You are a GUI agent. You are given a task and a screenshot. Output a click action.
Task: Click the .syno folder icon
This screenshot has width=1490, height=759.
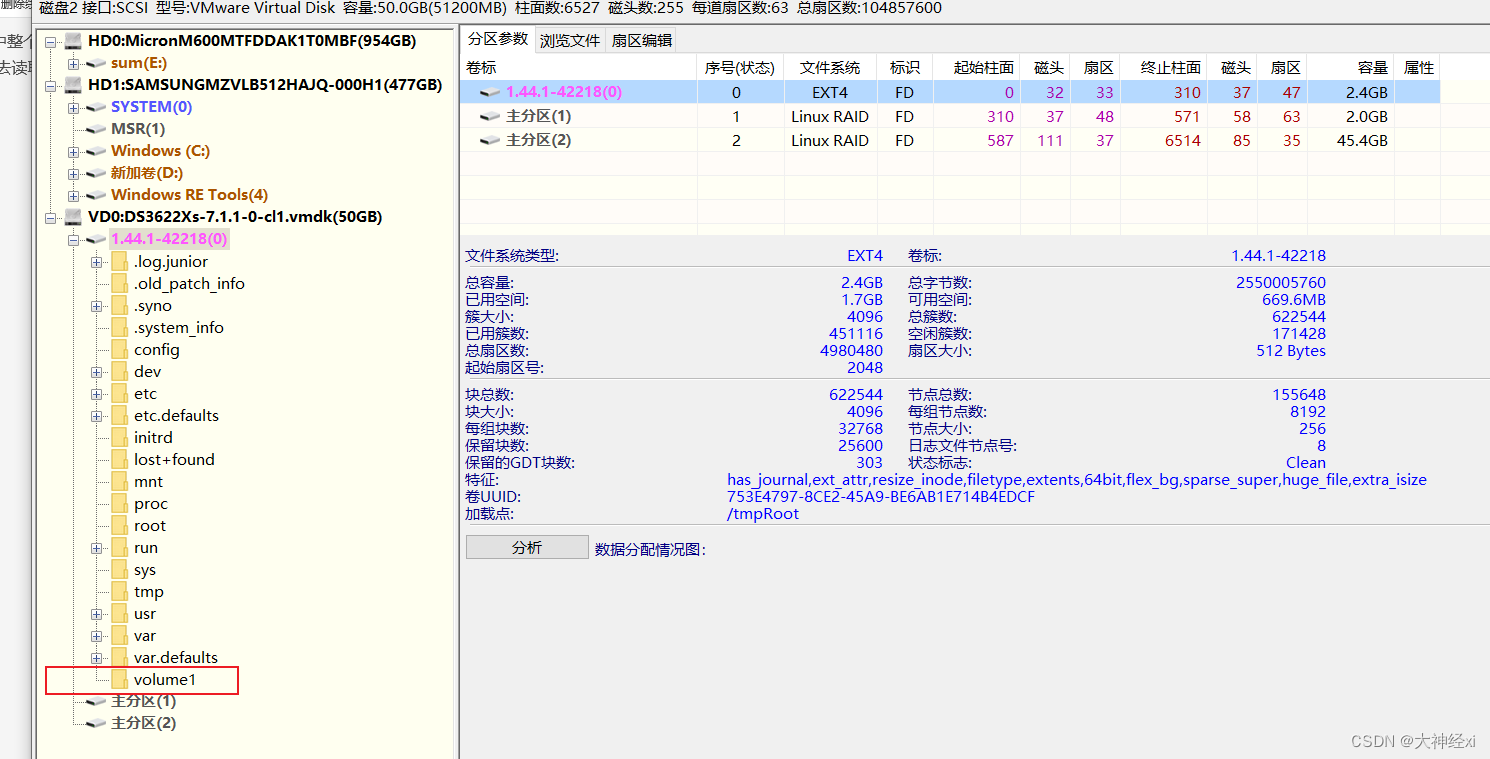(120, 306)
